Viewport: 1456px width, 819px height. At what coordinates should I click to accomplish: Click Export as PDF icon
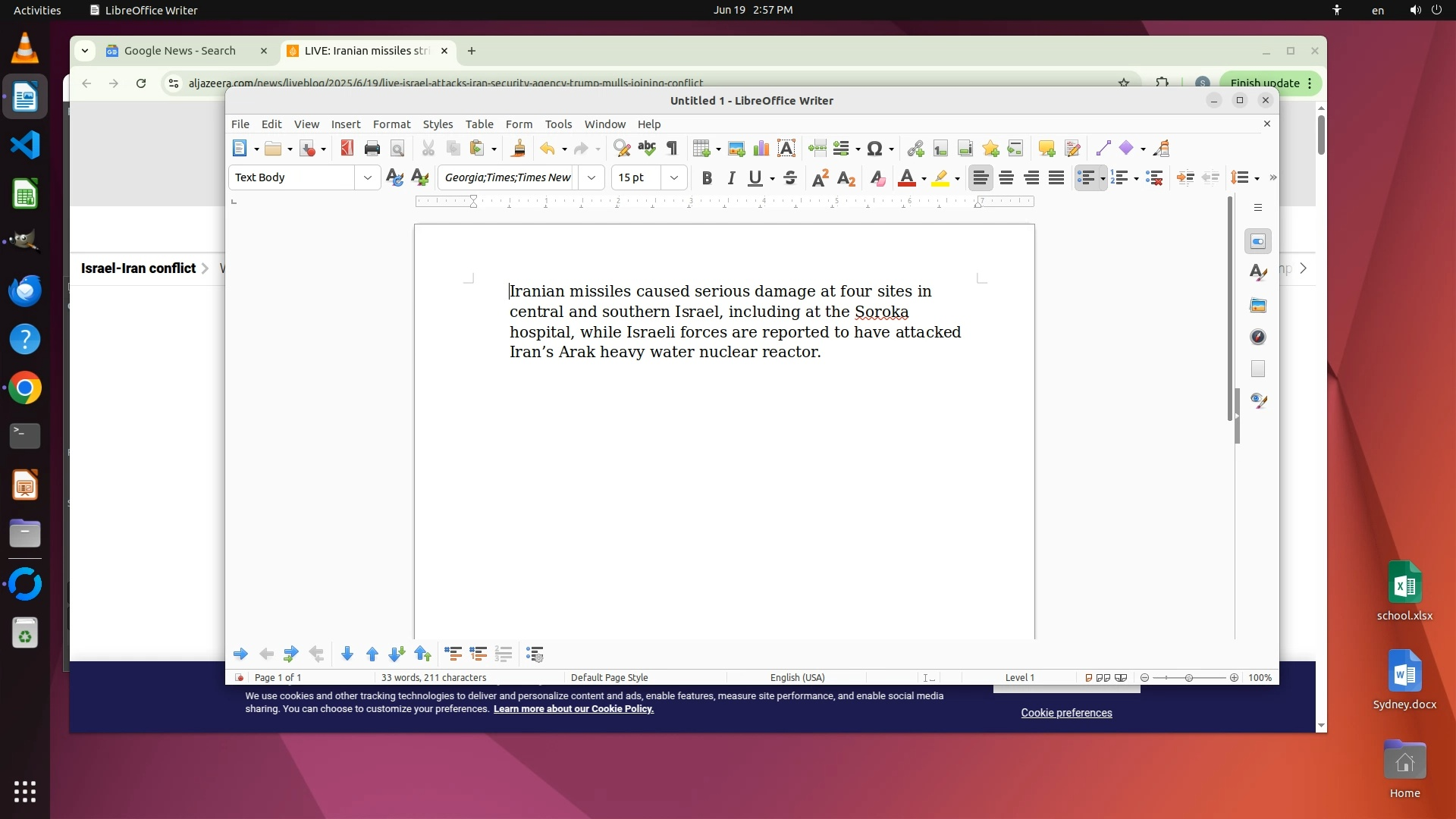coord(347,149)
